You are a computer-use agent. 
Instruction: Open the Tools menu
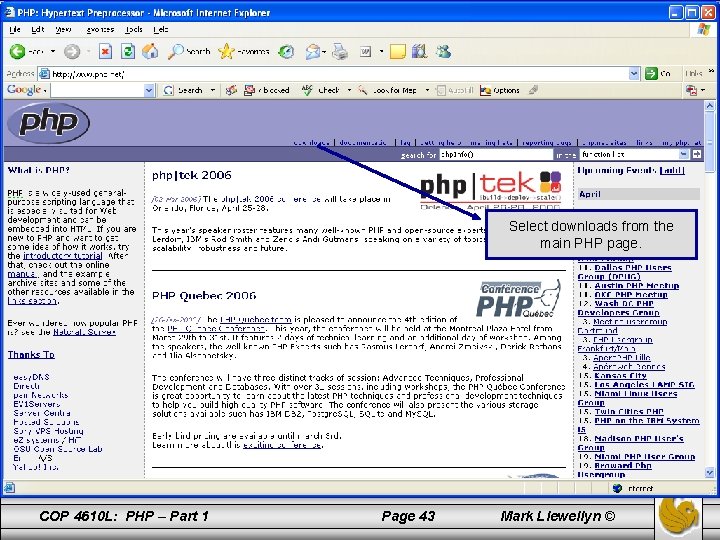click(x=134, y=29)
